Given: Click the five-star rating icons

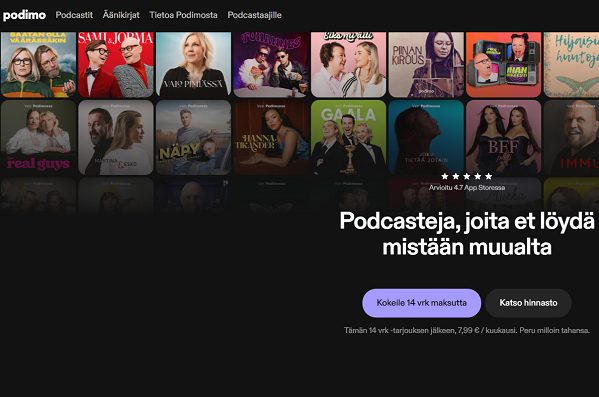Looking at the screenshot, I should pos(466,176).
